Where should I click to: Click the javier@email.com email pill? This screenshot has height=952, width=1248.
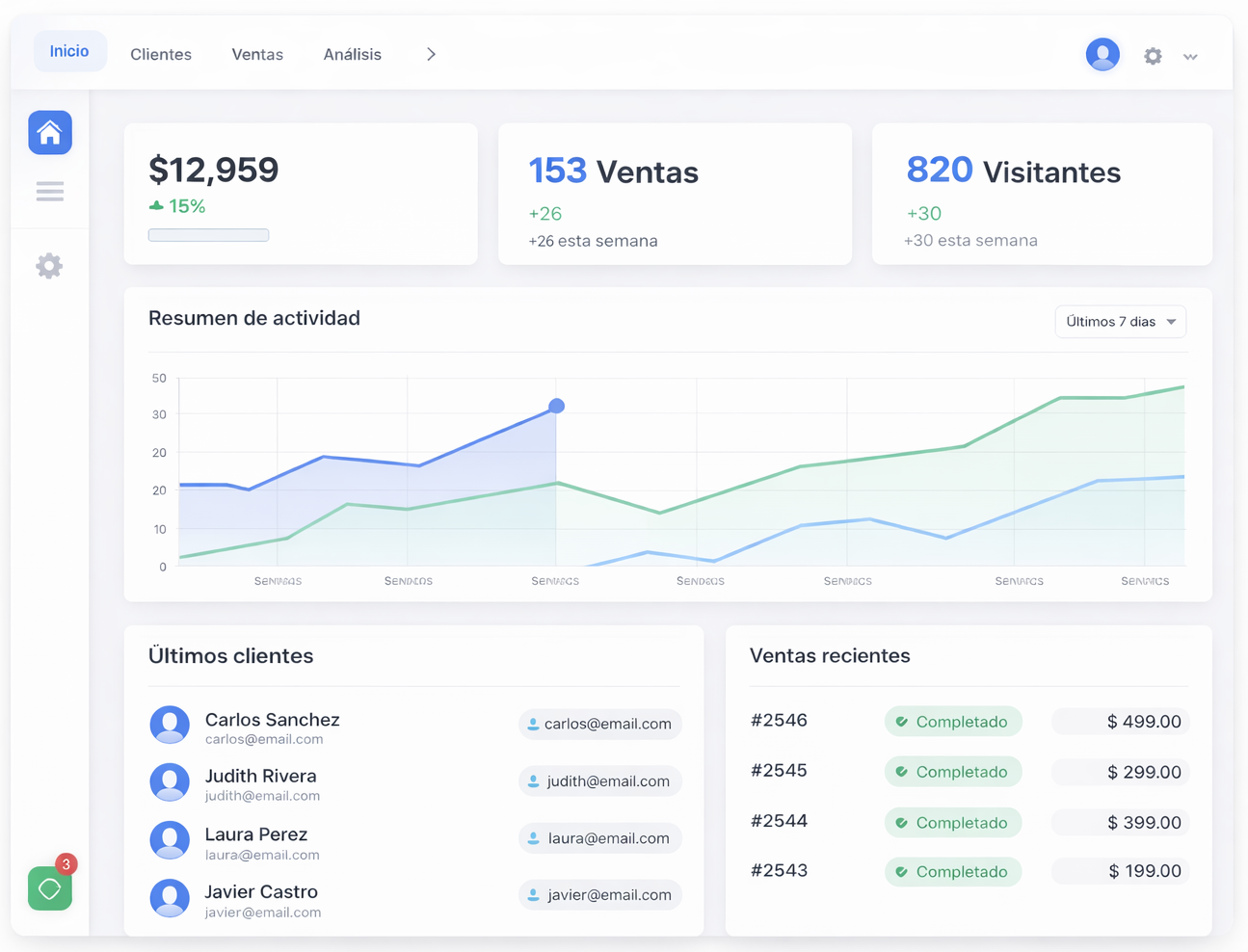click(x=599, y=895)
